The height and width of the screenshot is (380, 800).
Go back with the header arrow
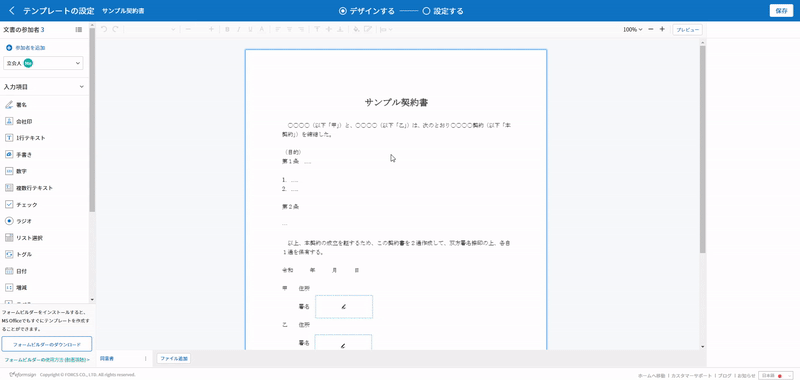(12, 11)
